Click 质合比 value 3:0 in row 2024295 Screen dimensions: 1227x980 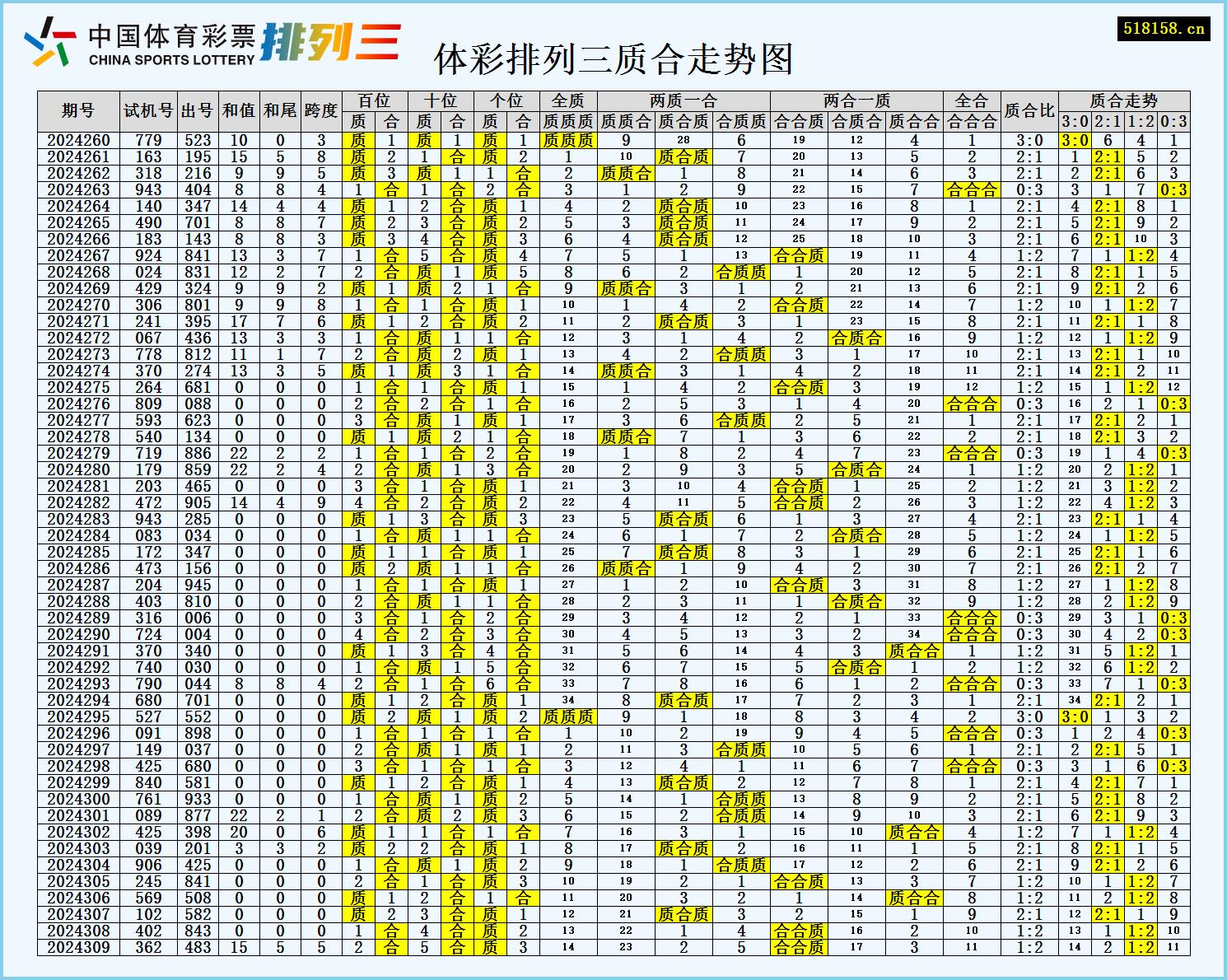pos(1029,716)
